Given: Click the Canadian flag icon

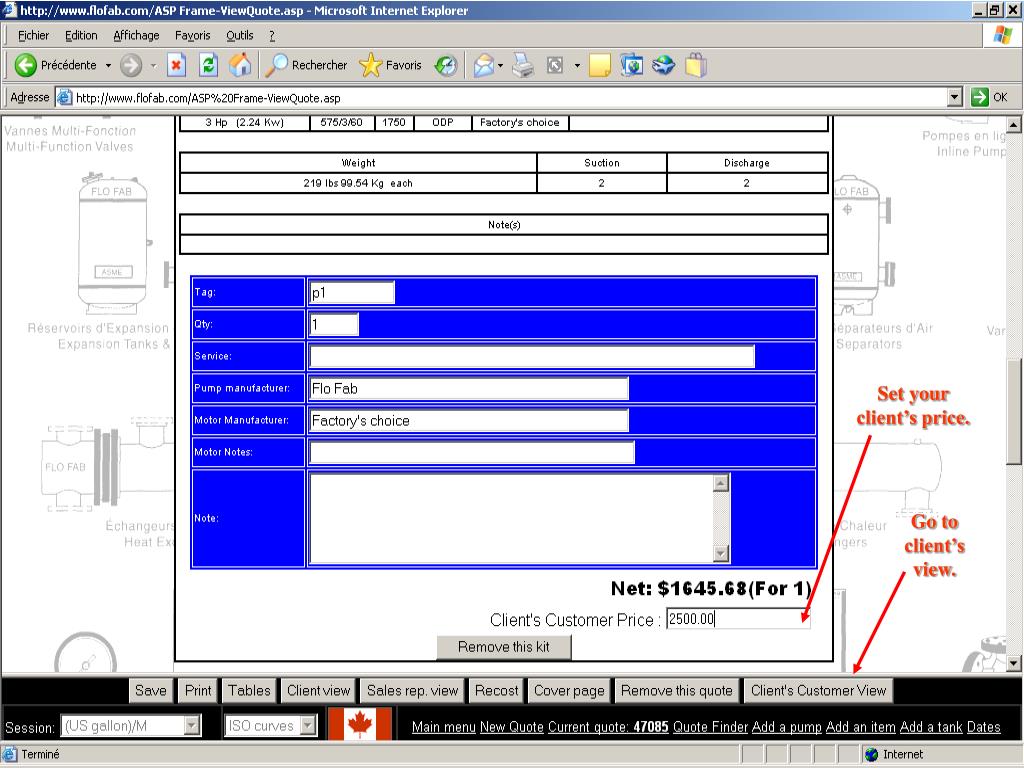Looking at the screenshot, I should pos(359,724).
